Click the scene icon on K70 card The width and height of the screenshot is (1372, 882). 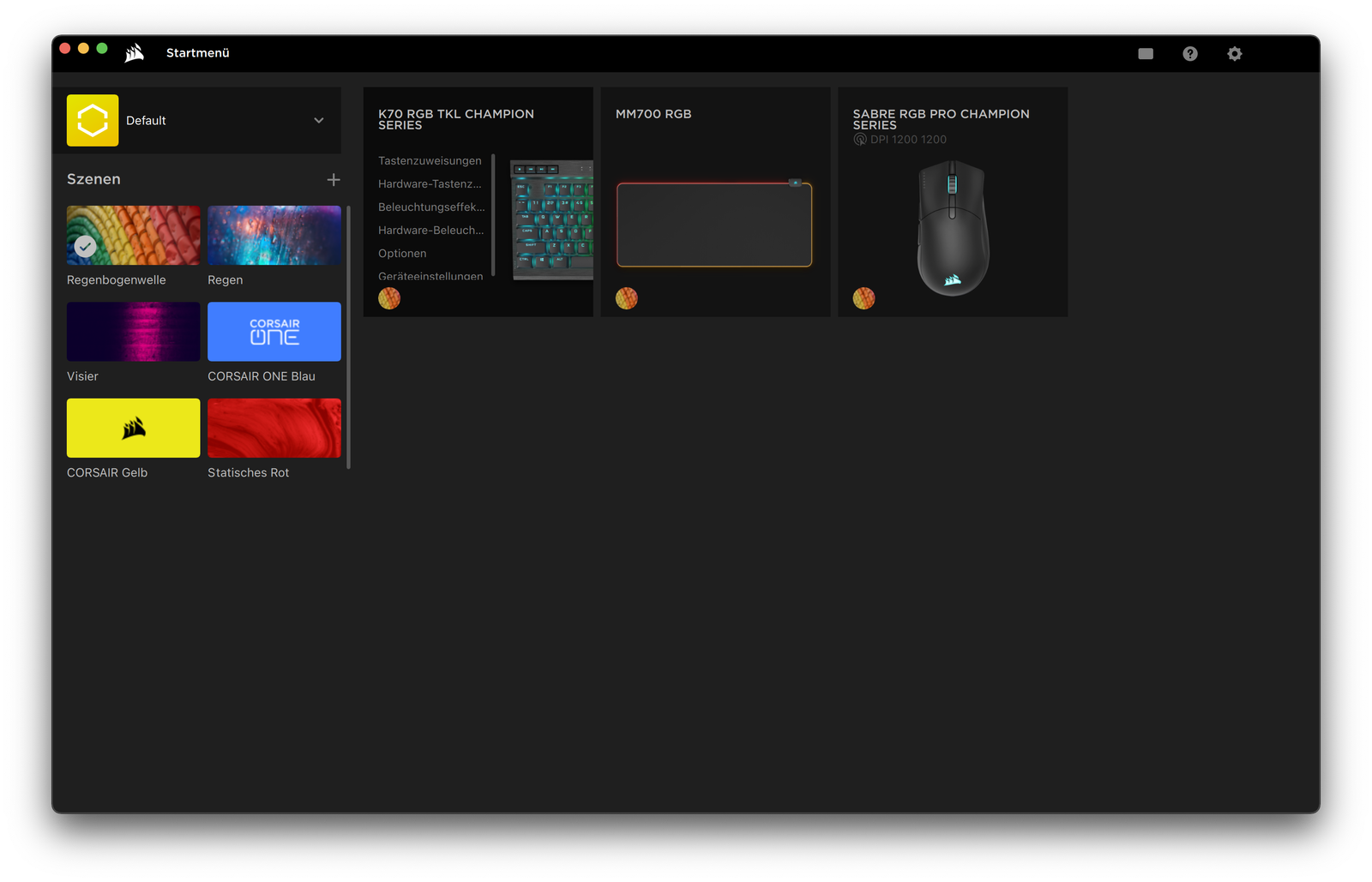[x=389, y=298]
